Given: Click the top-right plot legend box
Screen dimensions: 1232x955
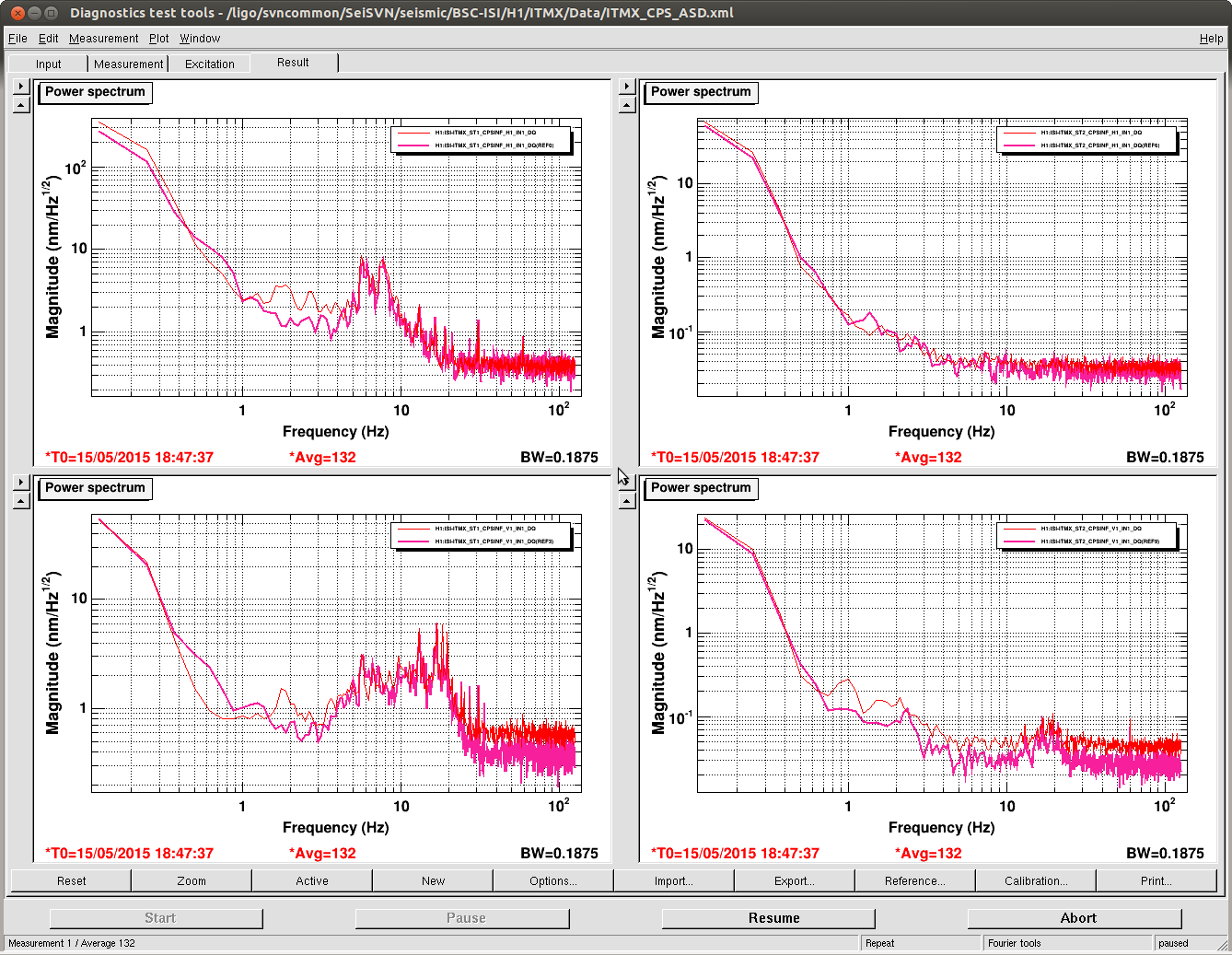Looking at the screenshot, I should pos(1087,140).
